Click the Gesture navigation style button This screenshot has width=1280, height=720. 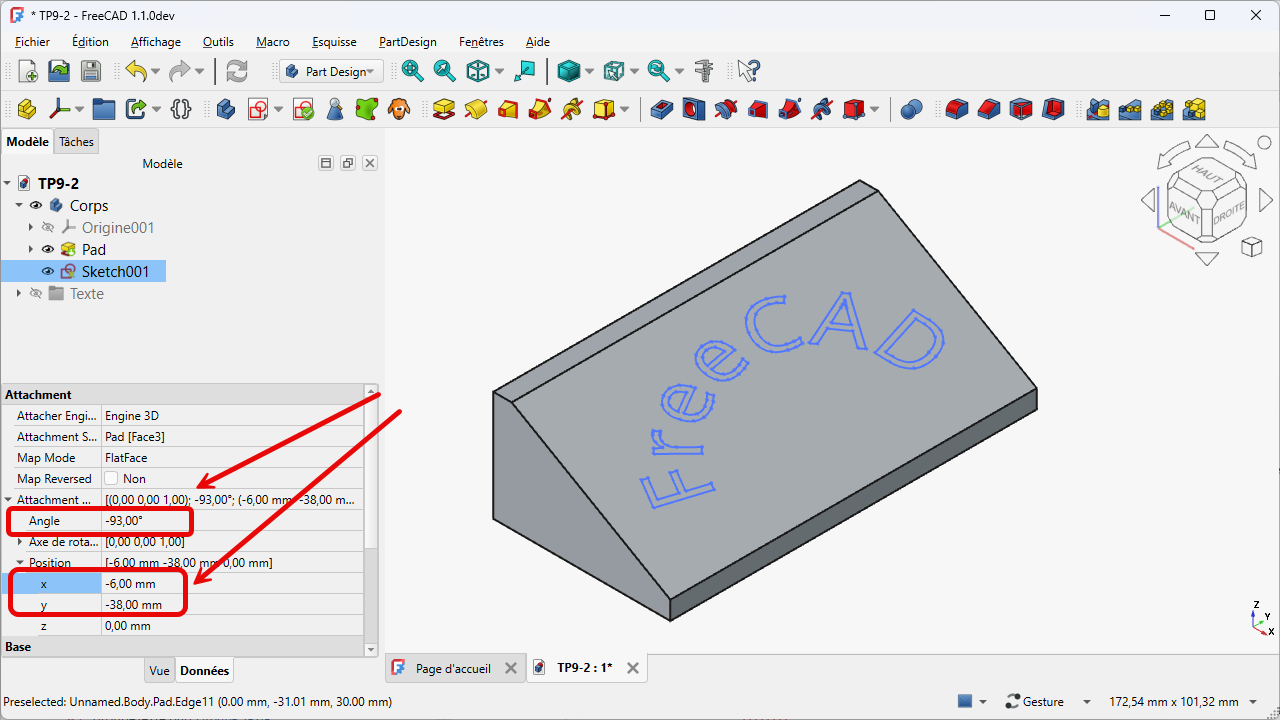click(1034, 702)
